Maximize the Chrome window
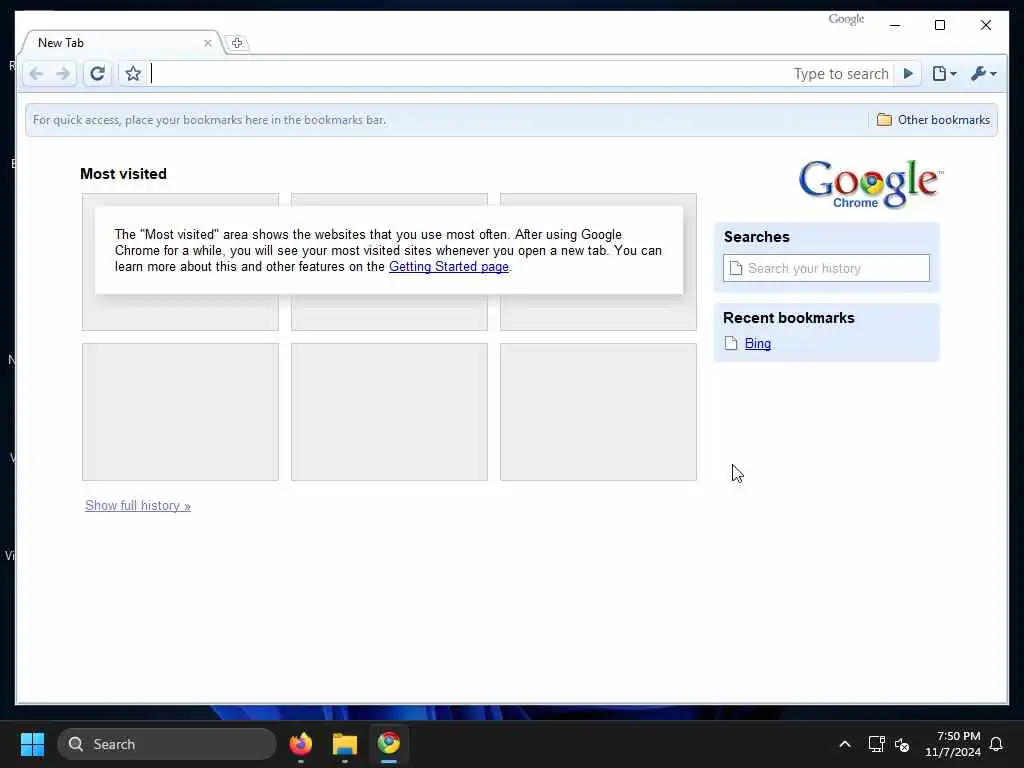 (940, 25)
